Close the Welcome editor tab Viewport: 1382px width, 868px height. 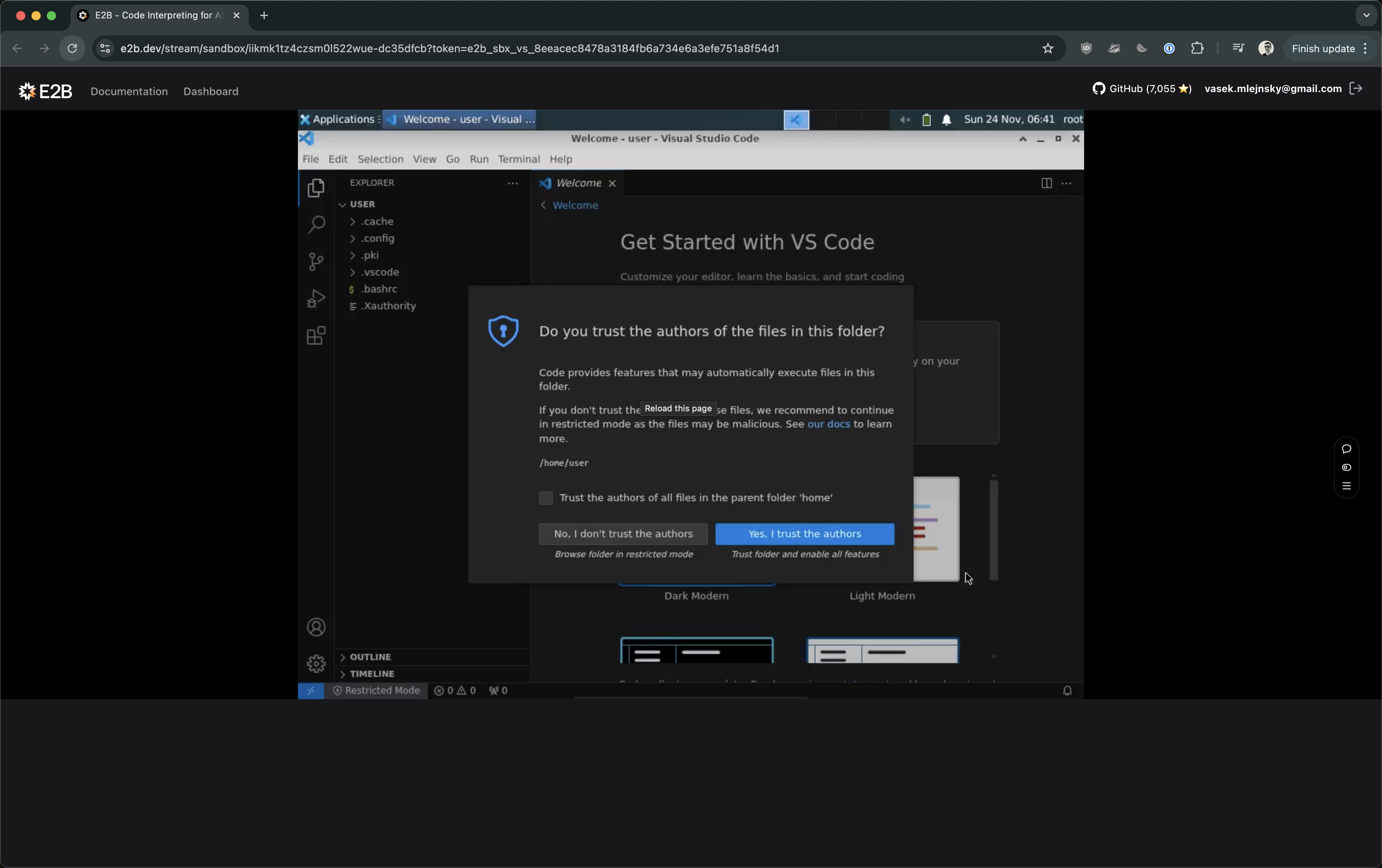point(612,183)
